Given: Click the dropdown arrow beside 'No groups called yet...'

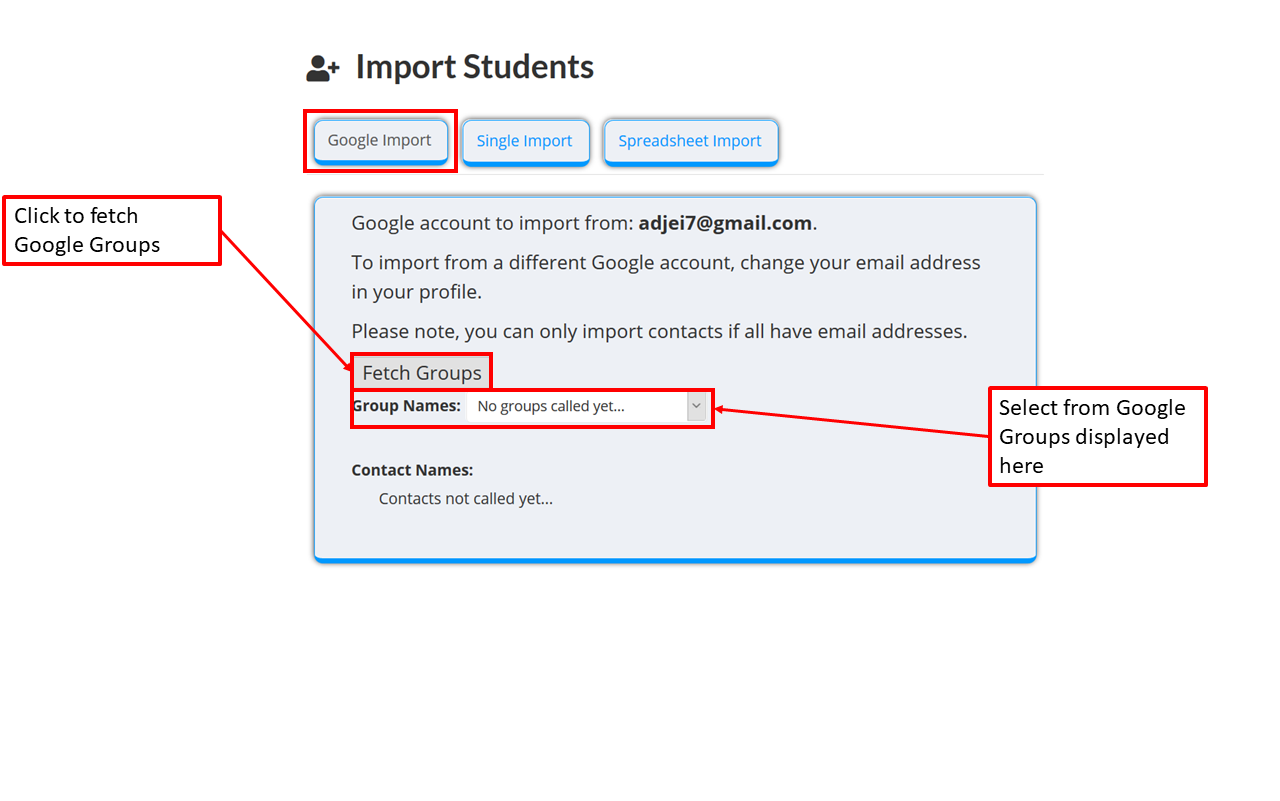Looking at the screenshot, I should 696,406.
